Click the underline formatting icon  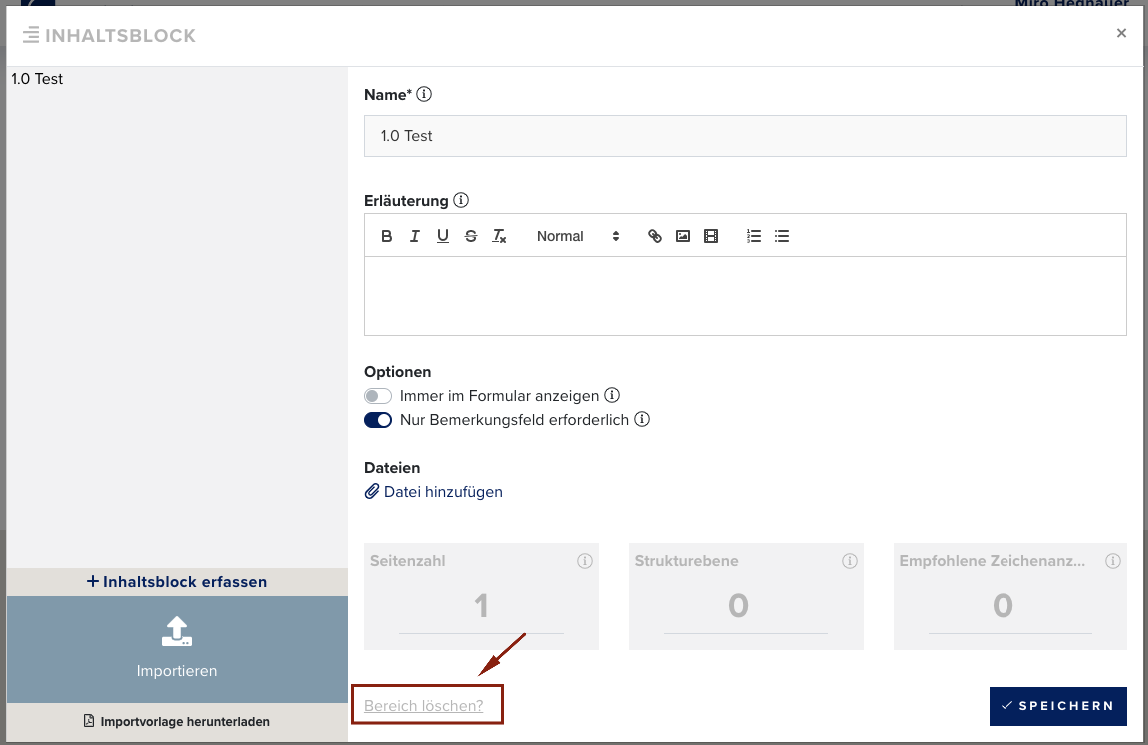442,236
